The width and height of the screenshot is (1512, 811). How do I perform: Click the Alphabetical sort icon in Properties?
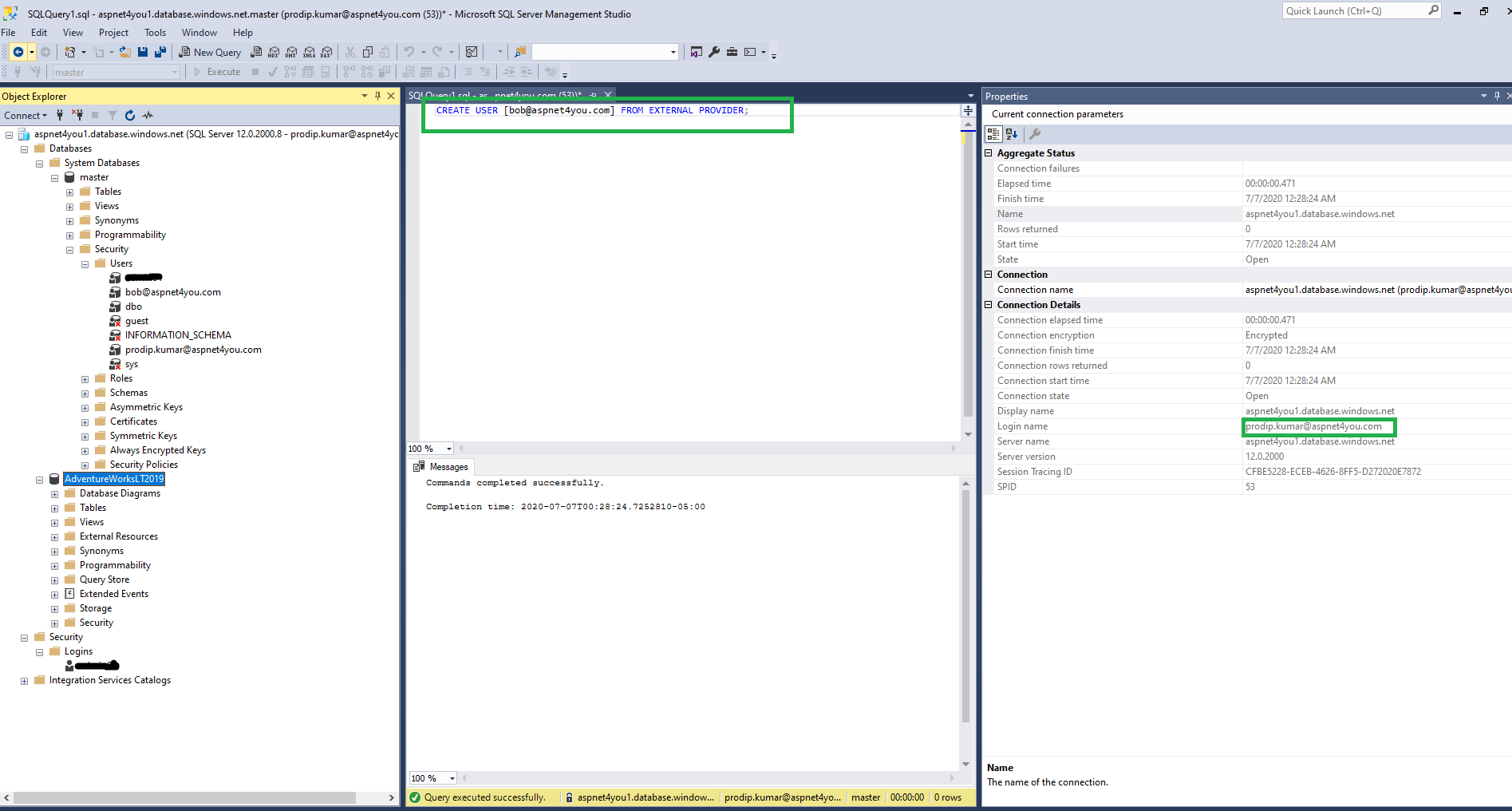(1012, 134)
